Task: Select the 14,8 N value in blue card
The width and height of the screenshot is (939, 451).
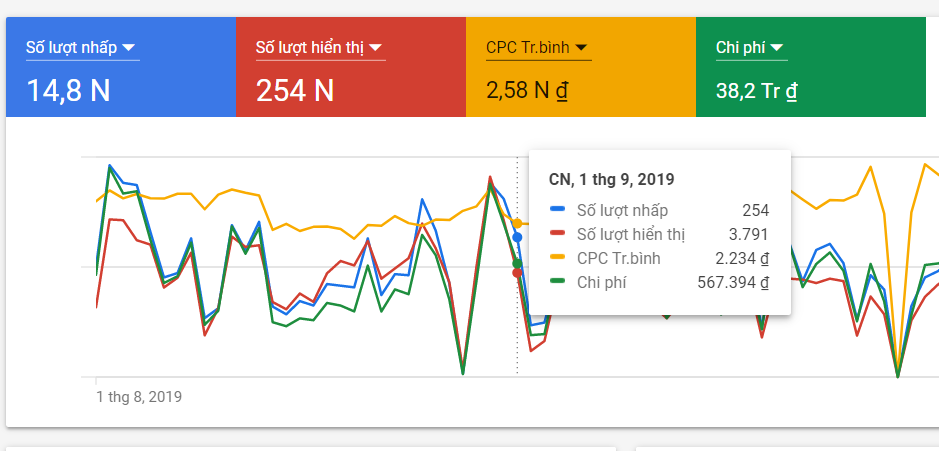Action: pyautogui.click(x=68, y=91)
